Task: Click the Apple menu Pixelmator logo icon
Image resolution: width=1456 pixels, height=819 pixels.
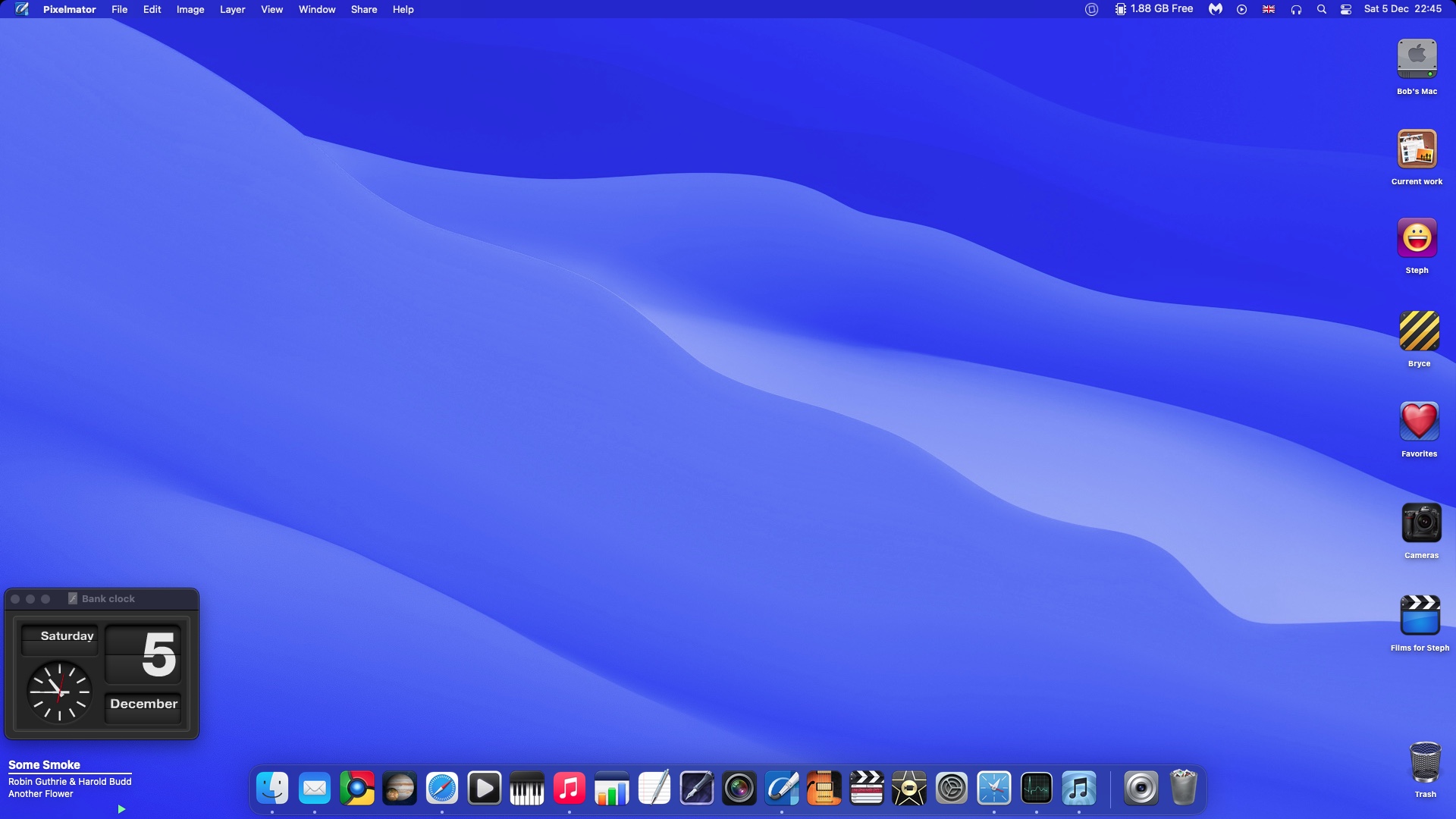Action: (x=21, y=9)
